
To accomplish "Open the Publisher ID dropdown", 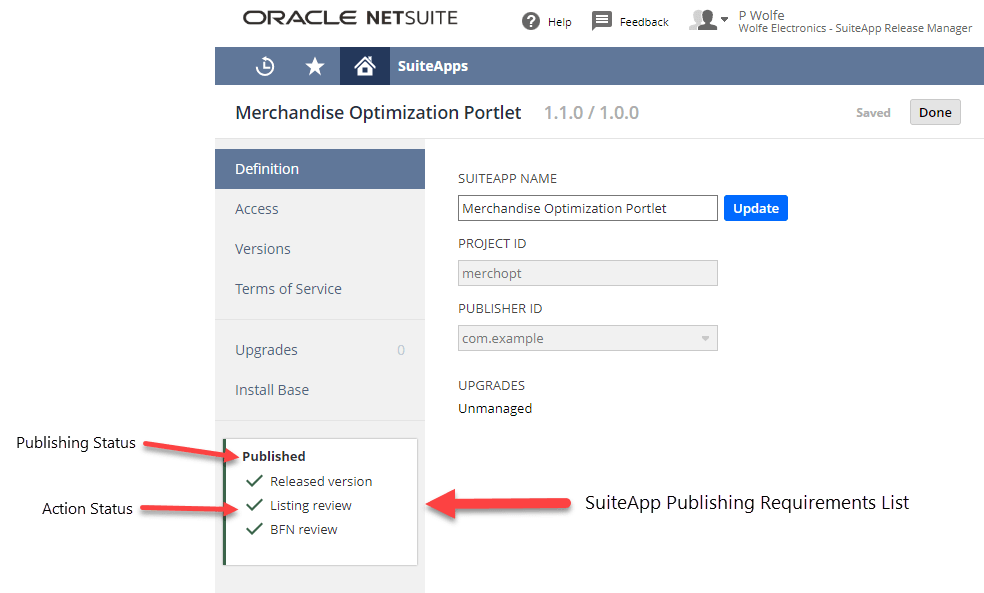I will tap(587, 338).
